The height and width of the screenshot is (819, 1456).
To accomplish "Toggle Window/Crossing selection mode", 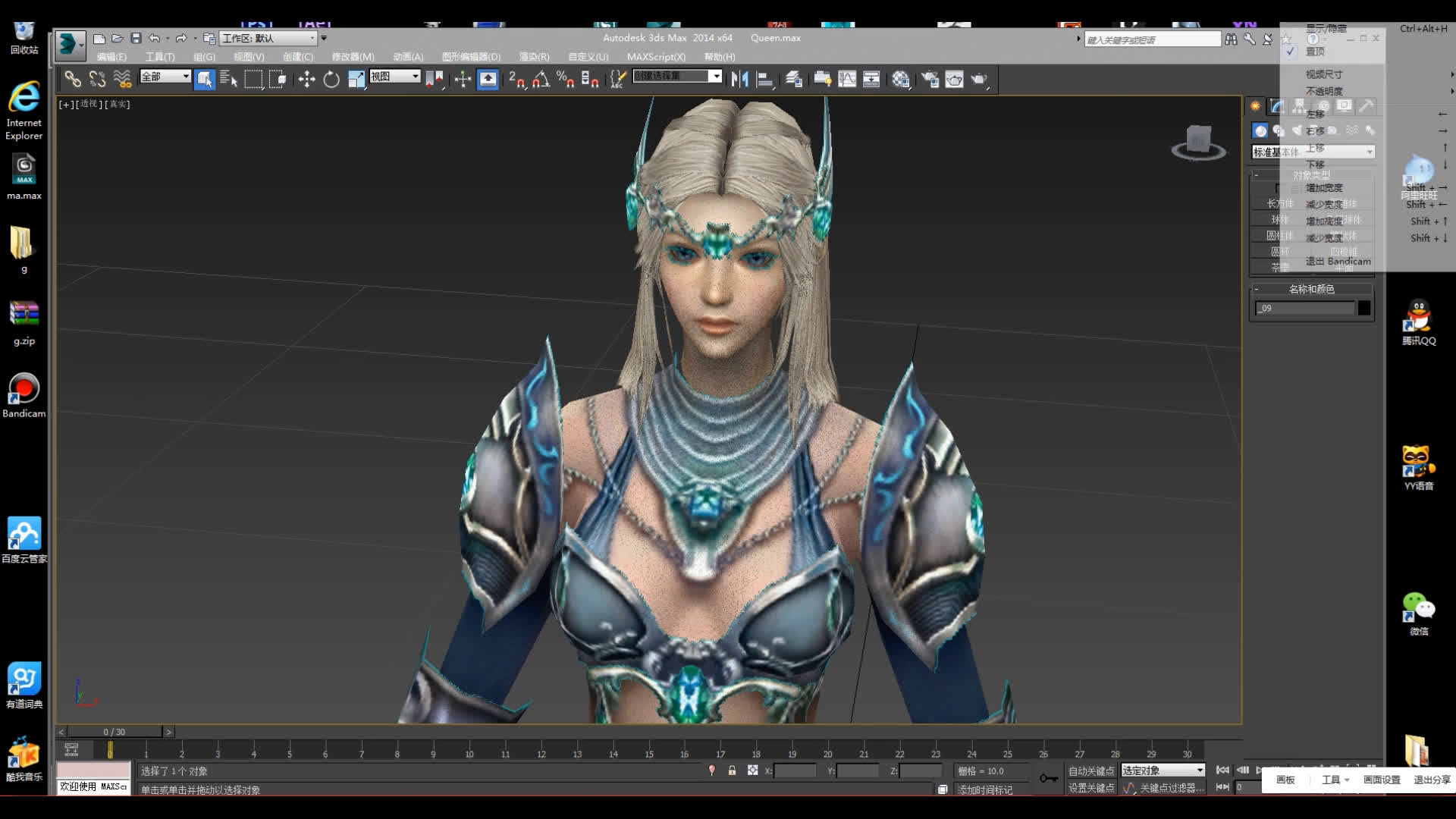I will pyautogui.click(x=278, y=79).
